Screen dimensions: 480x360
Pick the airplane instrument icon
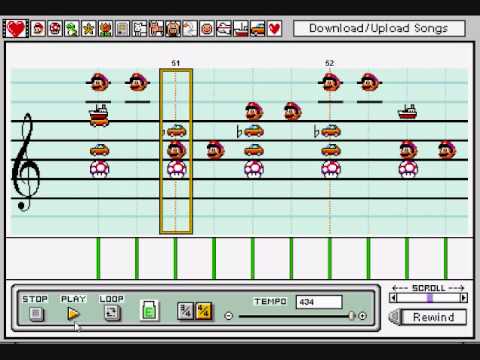click(x=224, y=29)
